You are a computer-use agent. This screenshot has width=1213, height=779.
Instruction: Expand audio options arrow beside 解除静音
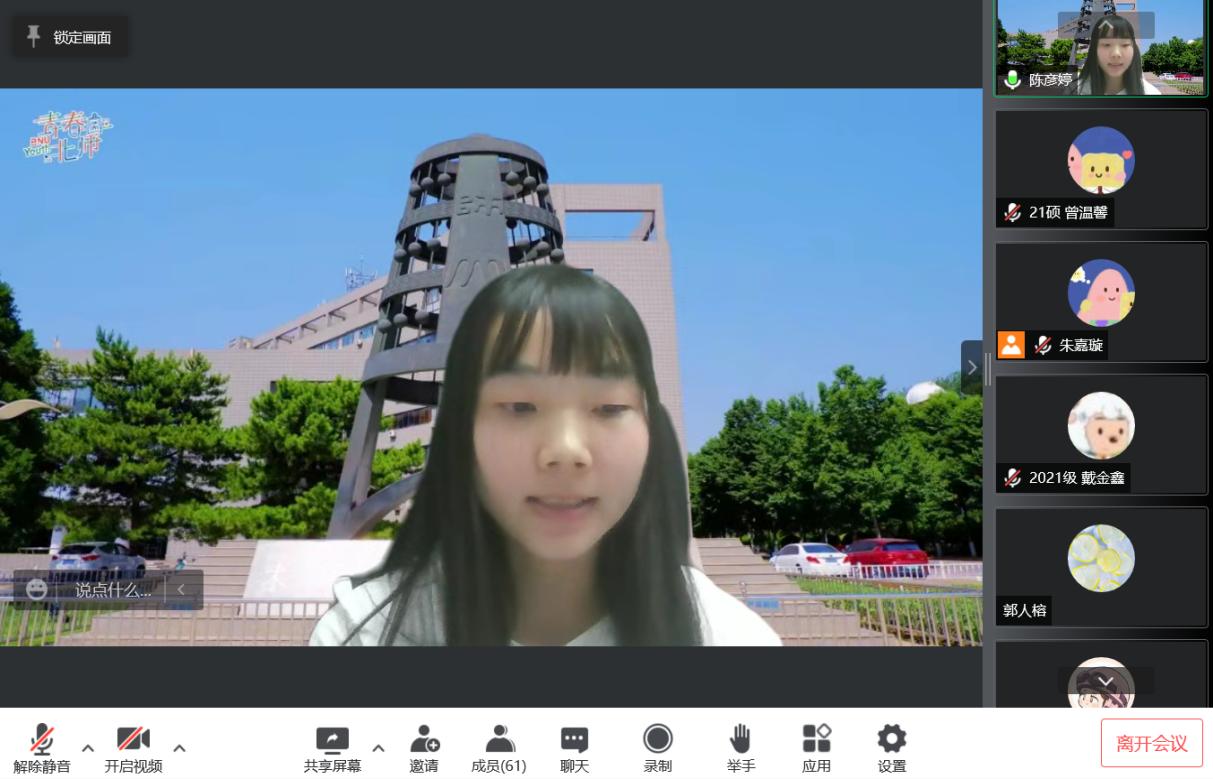[88, 748]
